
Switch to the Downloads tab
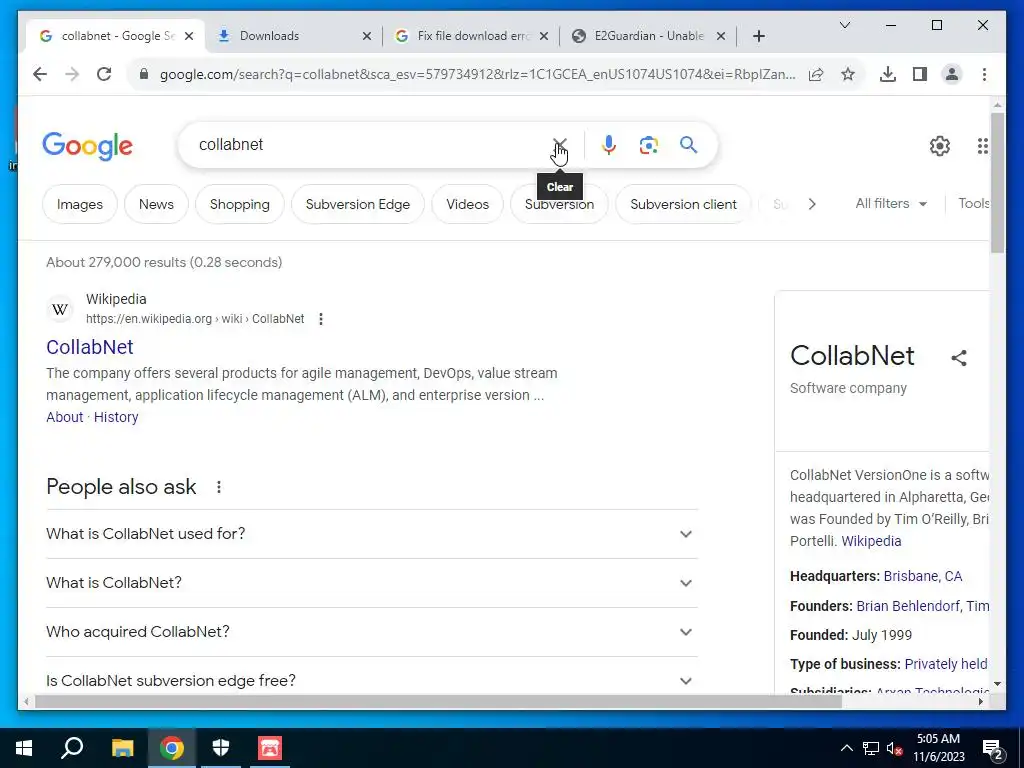[287, 36]
